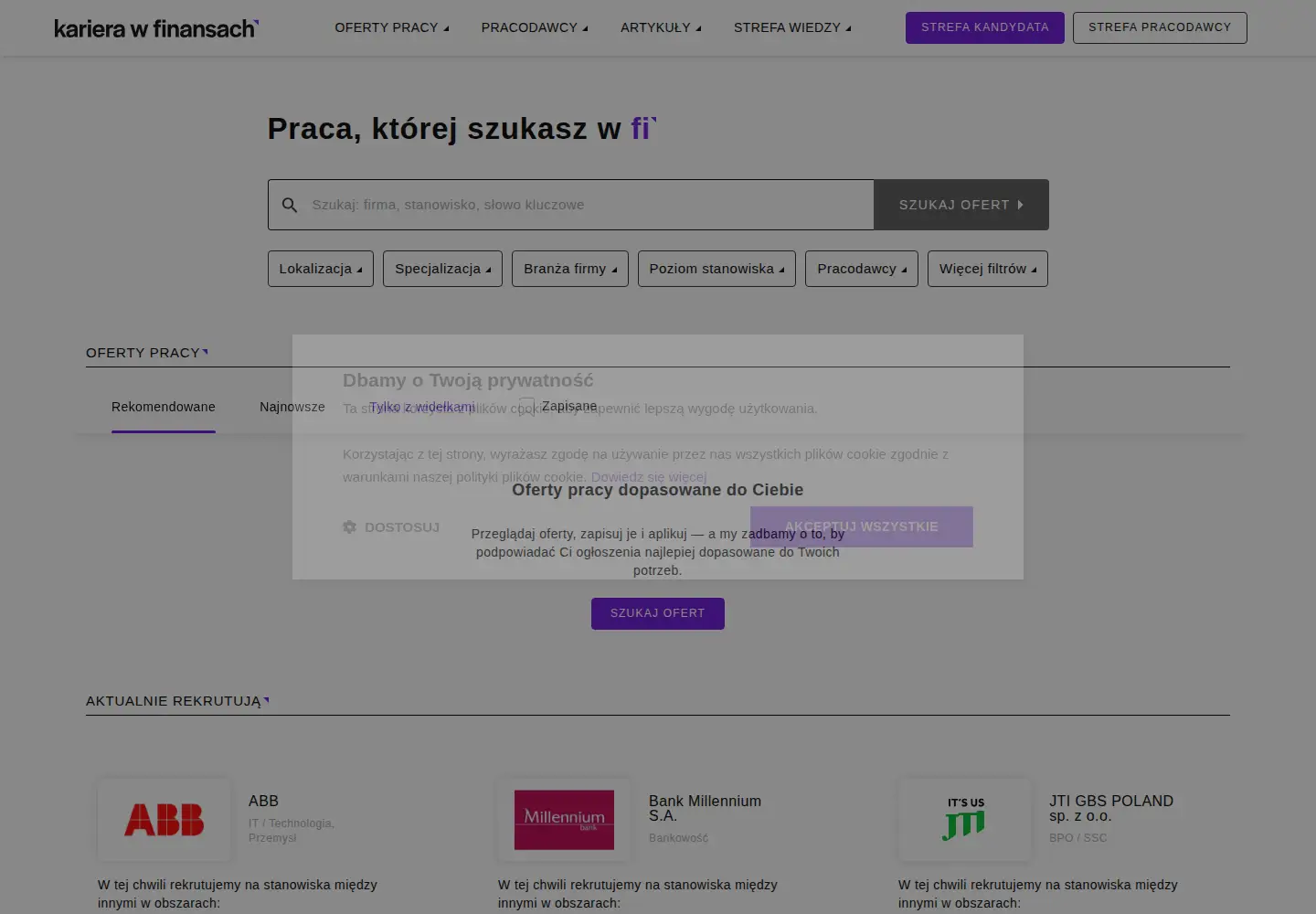Screen dimensions: 1316x914
Task: Switch to the Rekomendowane tab
Action: click(164, 407)
